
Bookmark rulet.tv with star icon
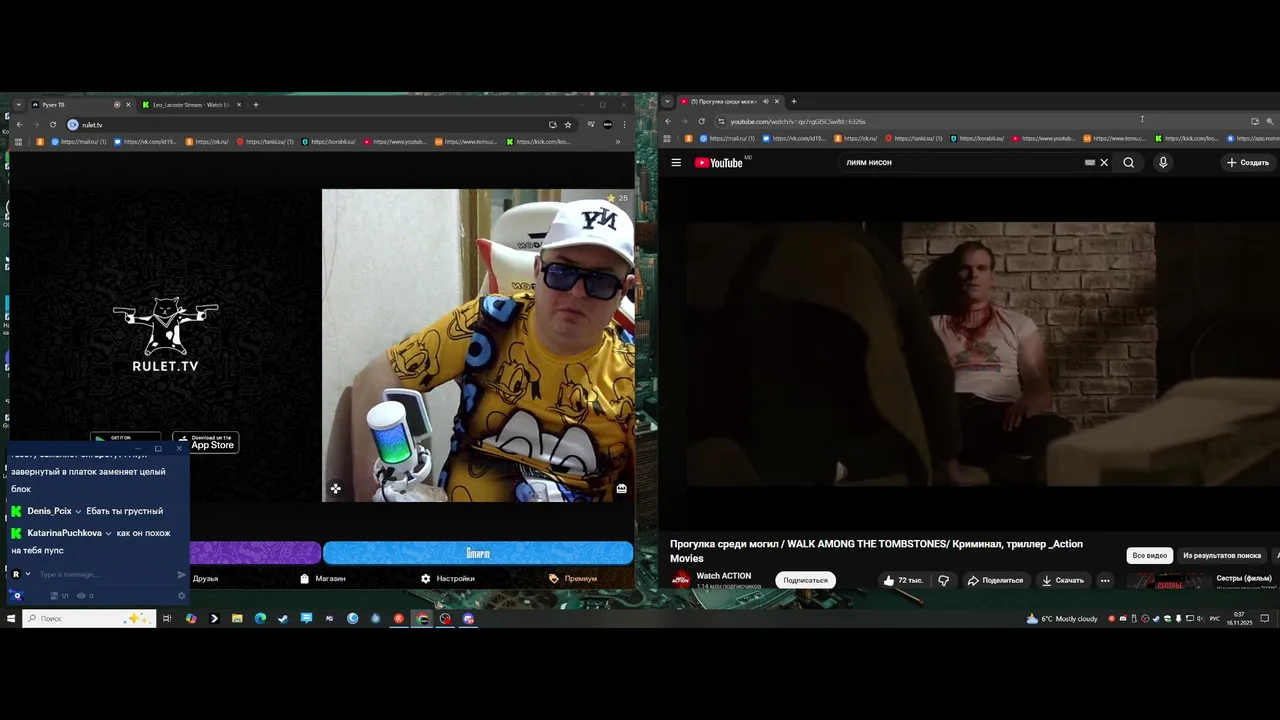tap(568, 125)
